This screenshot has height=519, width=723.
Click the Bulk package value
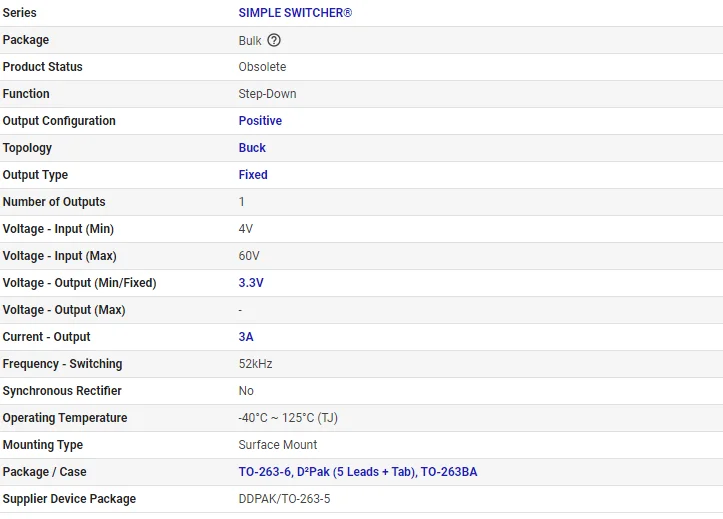point(250,41)
